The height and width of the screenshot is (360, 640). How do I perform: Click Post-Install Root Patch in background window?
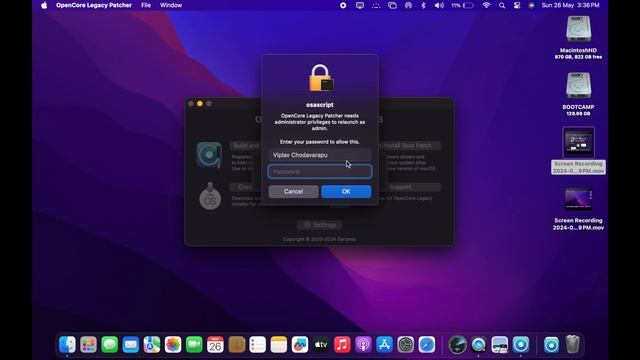(410, 146)
